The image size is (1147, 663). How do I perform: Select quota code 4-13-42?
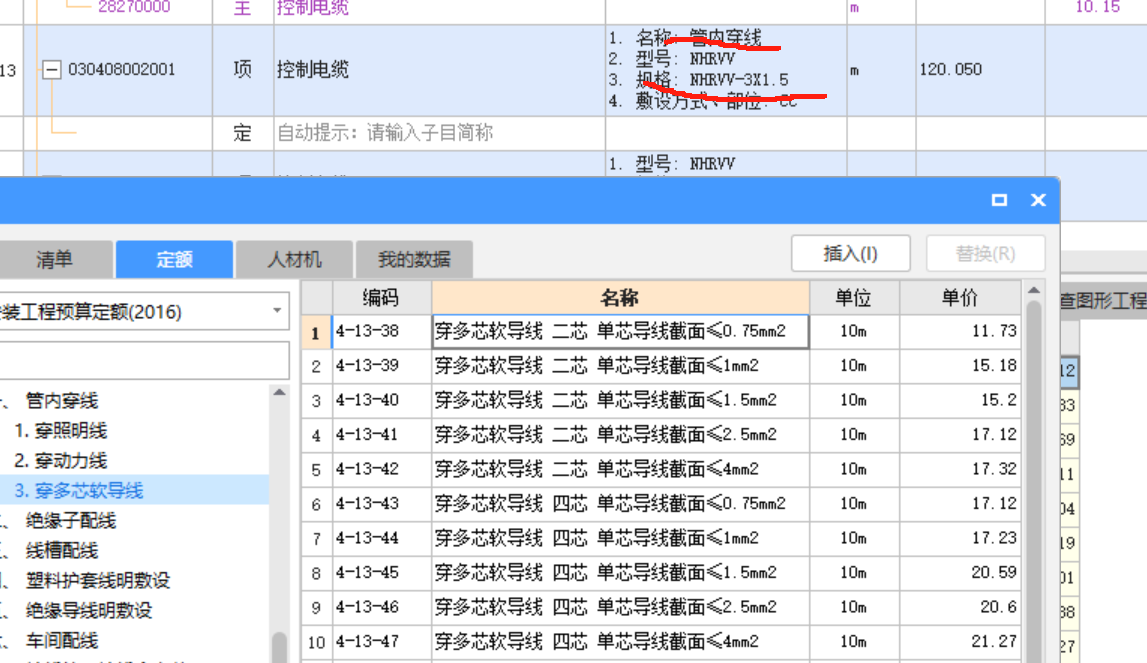[381, 469]
